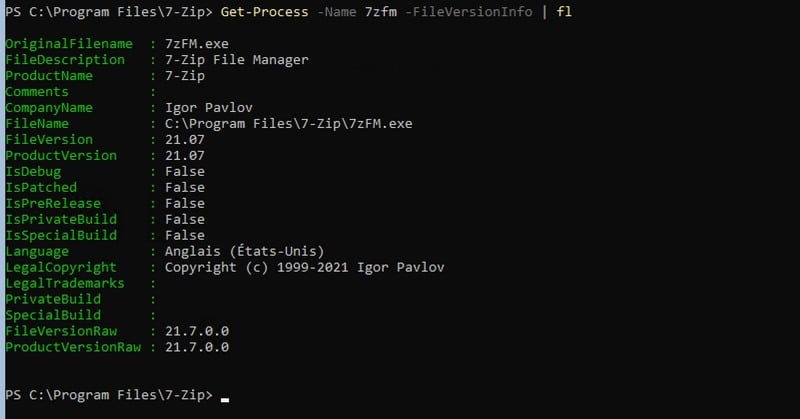Click the Anglais (États-Unis) language value
This screenshot has width=800, height=419.
point(245,252)
